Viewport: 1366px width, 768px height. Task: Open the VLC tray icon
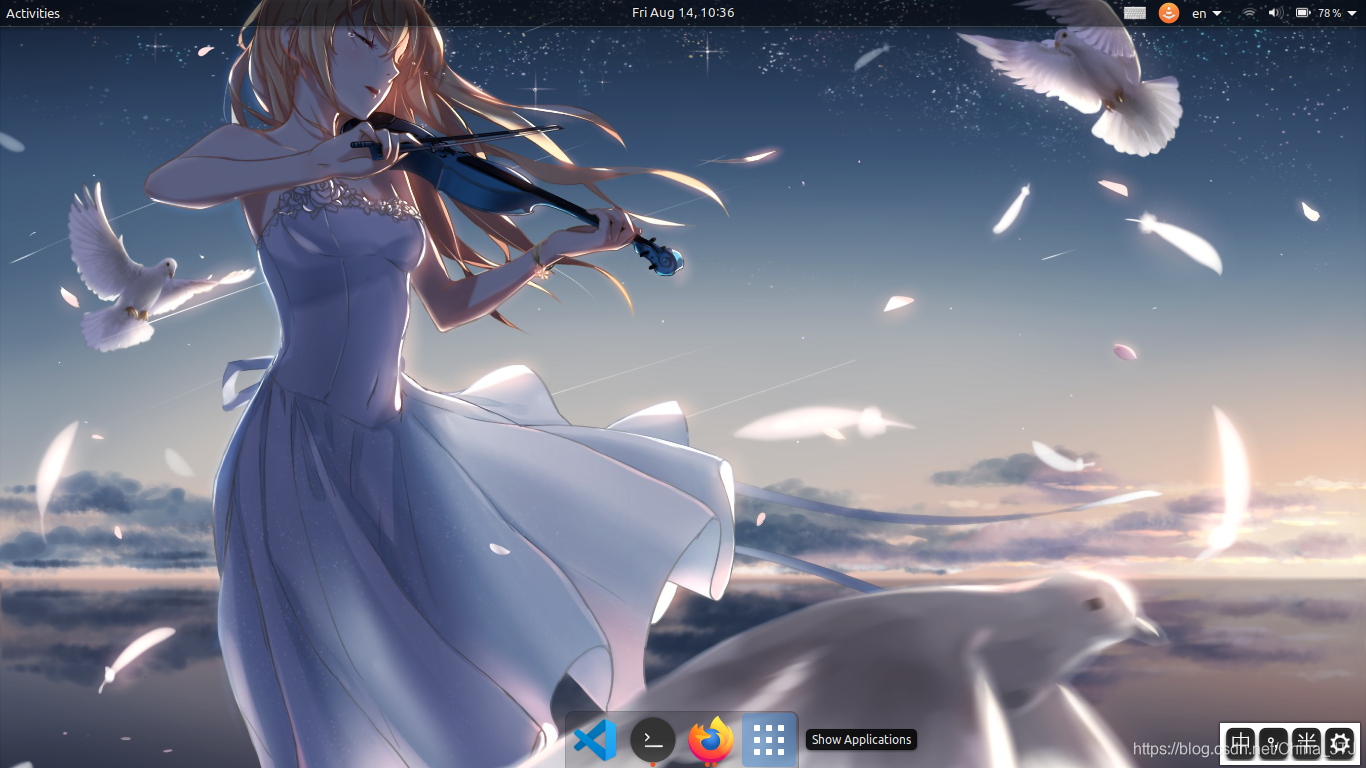1168,13
